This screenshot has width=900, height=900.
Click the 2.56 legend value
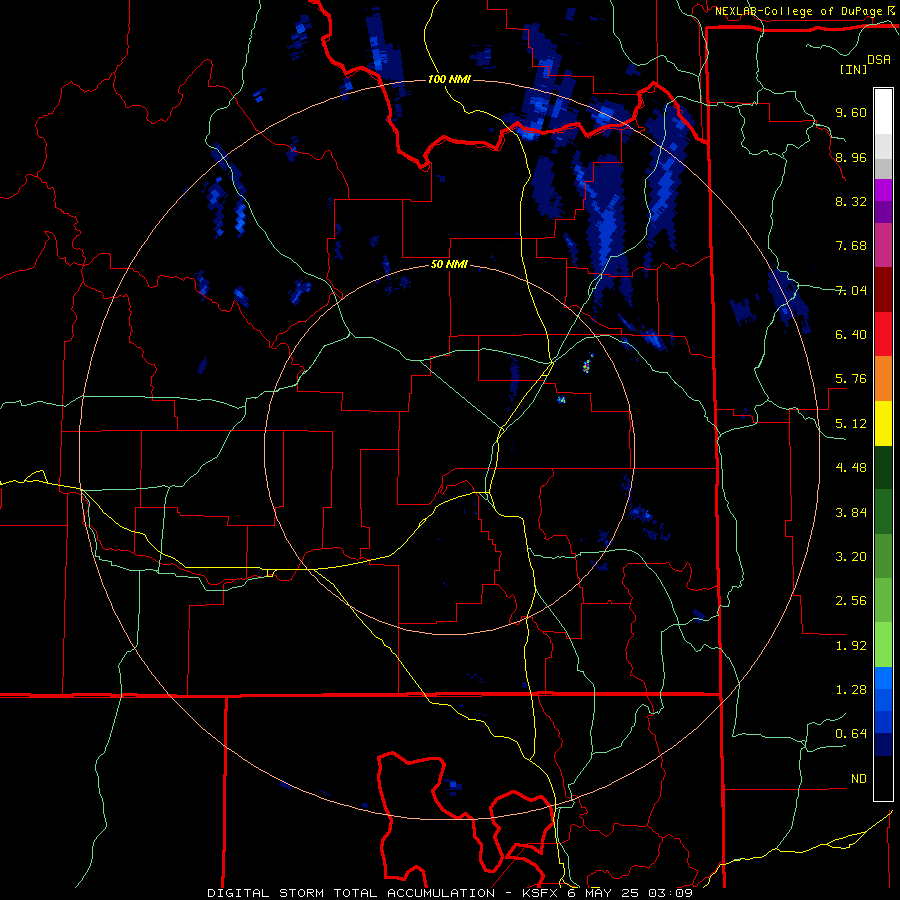pyautogui.click(x=851, y=601)
